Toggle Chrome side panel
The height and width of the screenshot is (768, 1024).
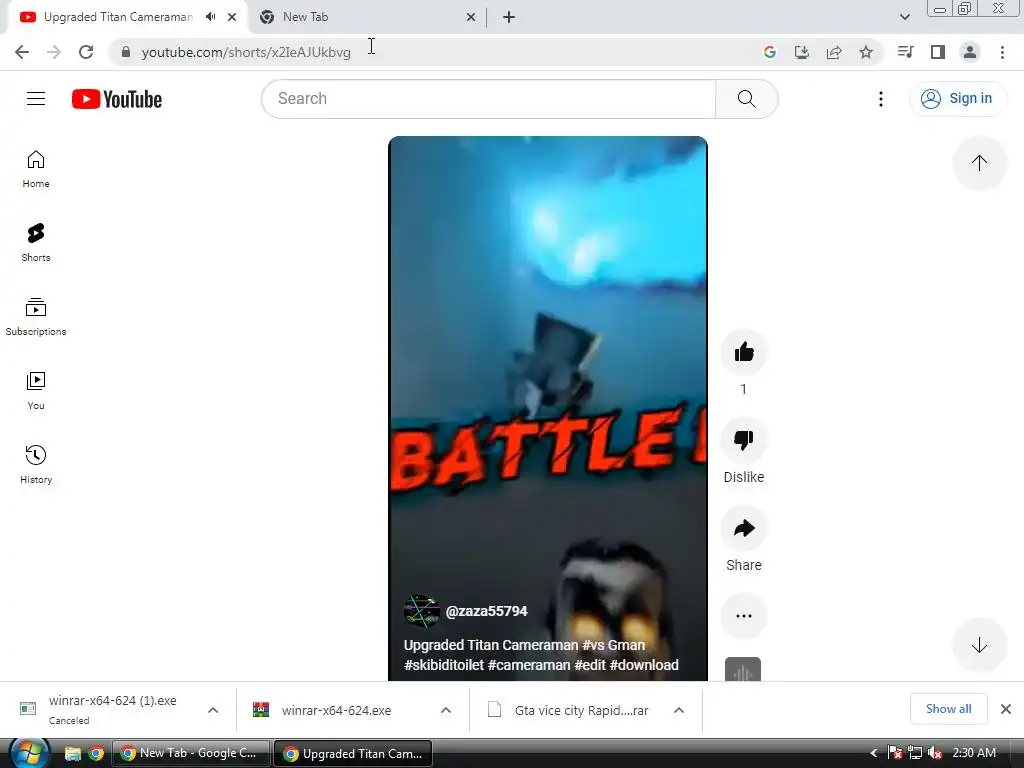click(x=938, y=52)
